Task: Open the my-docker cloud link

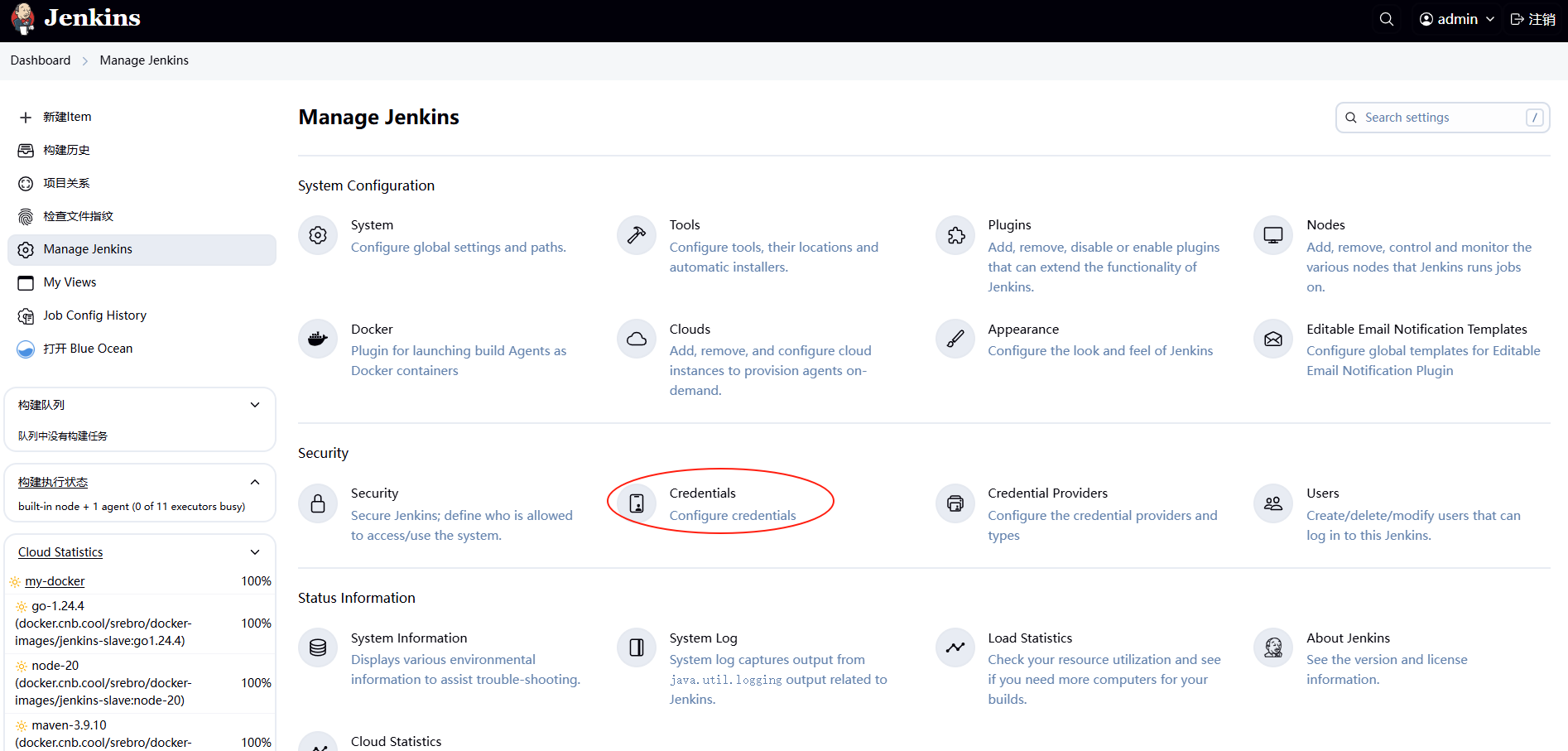Action: click(x=55, y=581)
